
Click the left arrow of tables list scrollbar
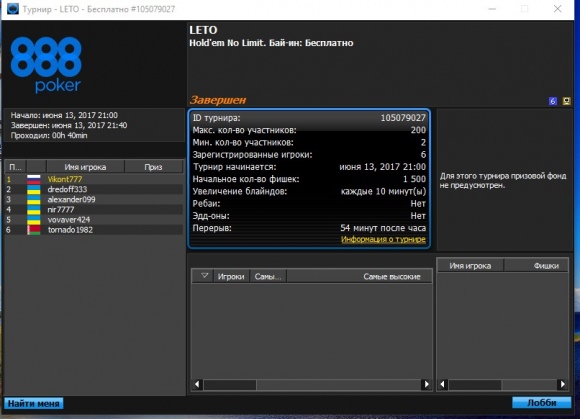point(197,385)
